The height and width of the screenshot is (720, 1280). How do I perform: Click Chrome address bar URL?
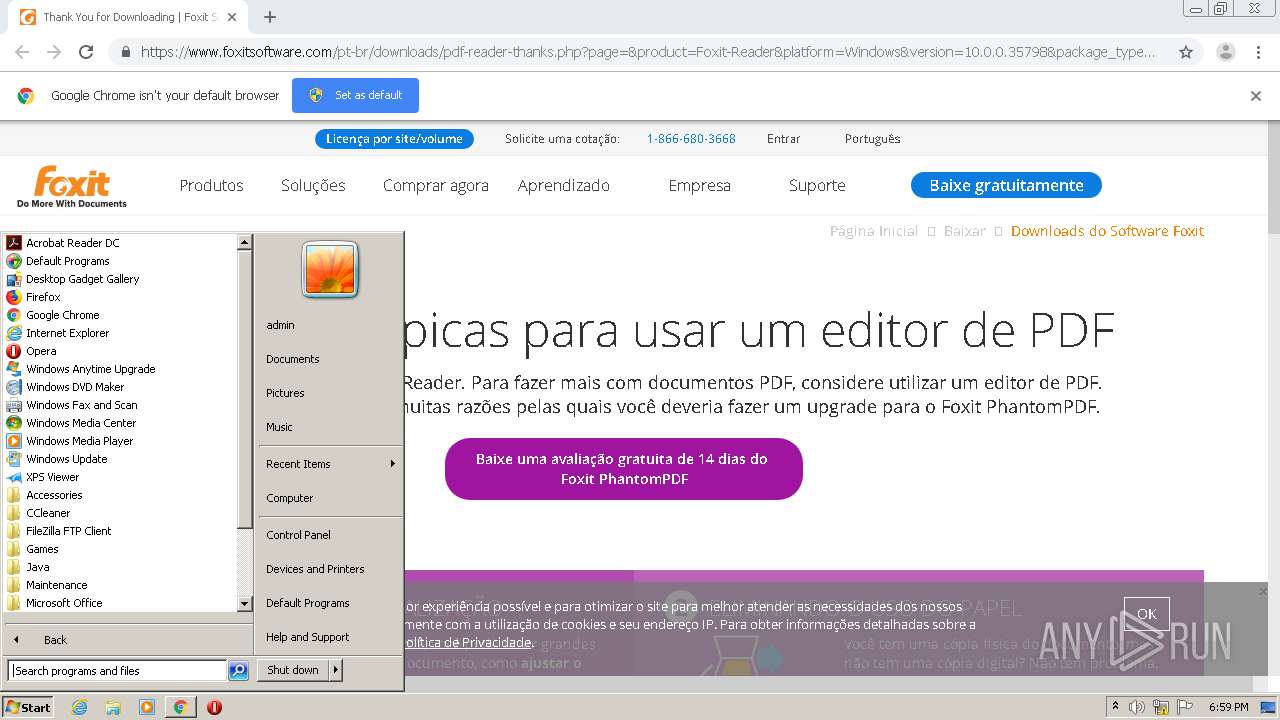(648, 52)
